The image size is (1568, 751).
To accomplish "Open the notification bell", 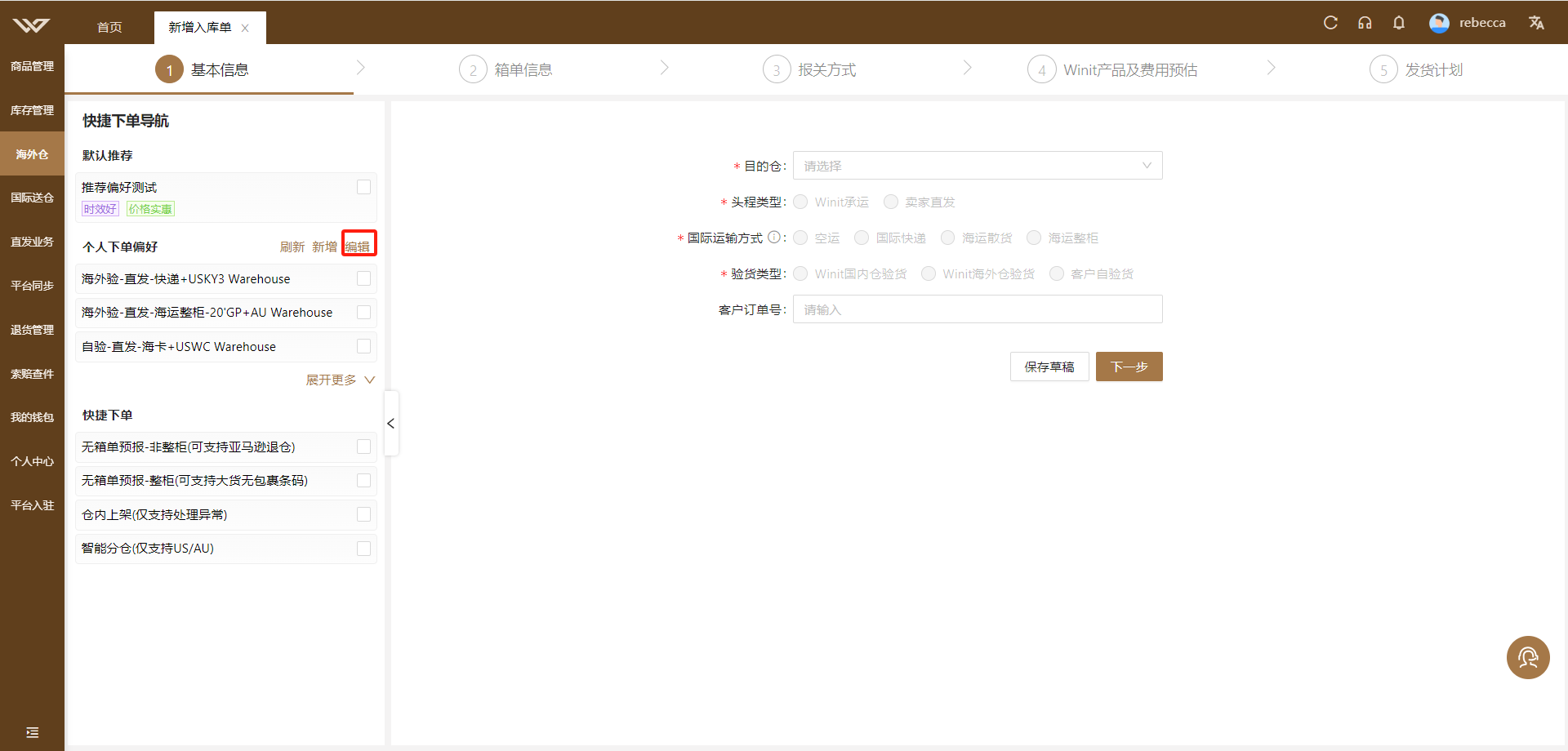I will (x=1399, y=23).
